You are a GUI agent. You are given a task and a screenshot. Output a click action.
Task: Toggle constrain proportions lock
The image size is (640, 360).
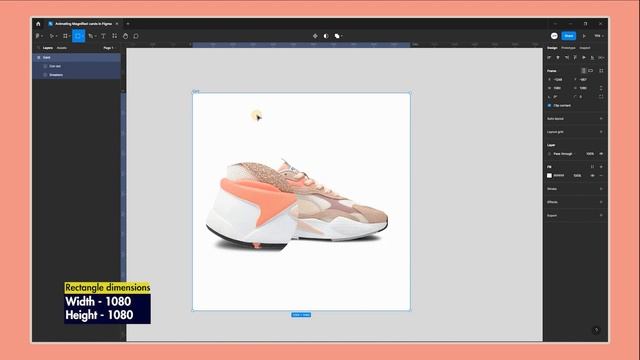point(601,88)
